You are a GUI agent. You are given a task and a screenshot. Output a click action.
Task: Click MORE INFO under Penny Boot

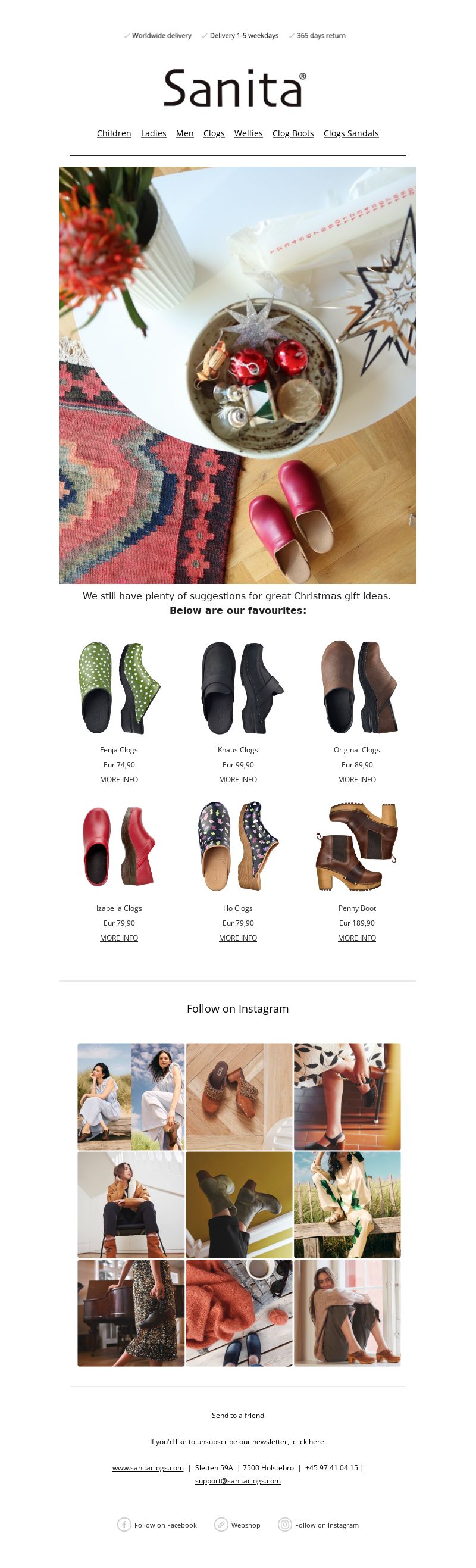[x=356, y=938]
